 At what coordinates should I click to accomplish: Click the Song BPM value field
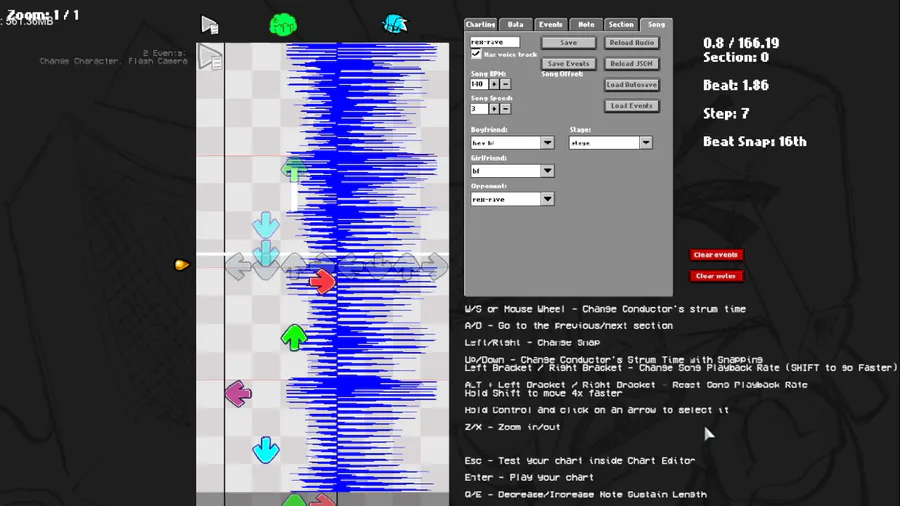point(479,84)
